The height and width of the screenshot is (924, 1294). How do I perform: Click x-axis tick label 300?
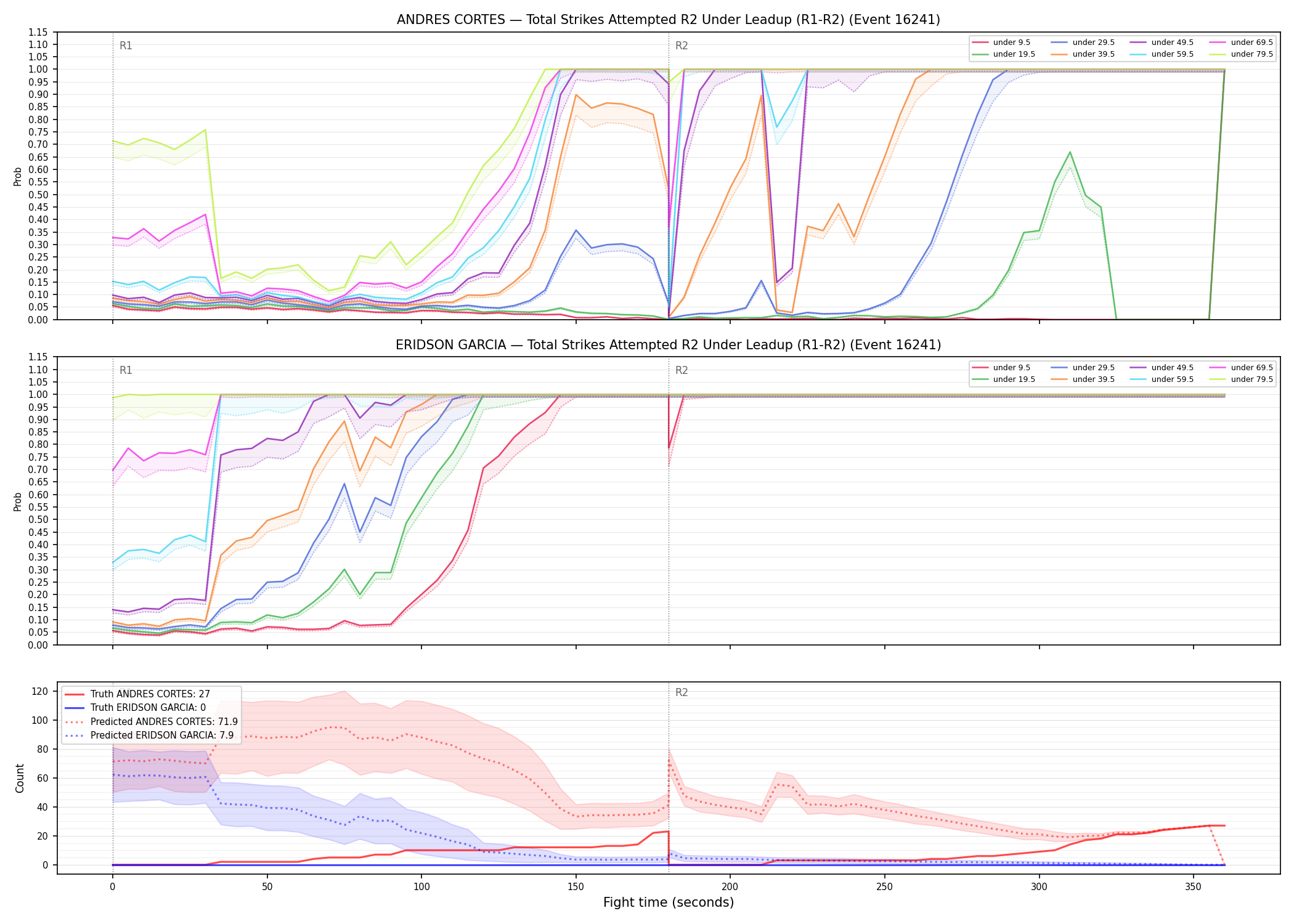pos(1040,887)
